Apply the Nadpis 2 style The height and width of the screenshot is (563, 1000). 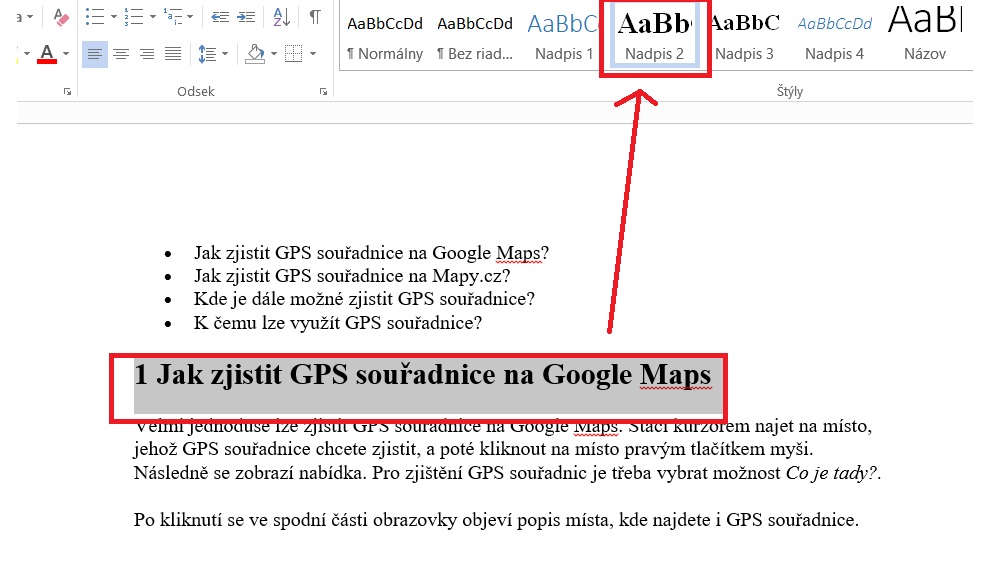[x=654, y=37]
